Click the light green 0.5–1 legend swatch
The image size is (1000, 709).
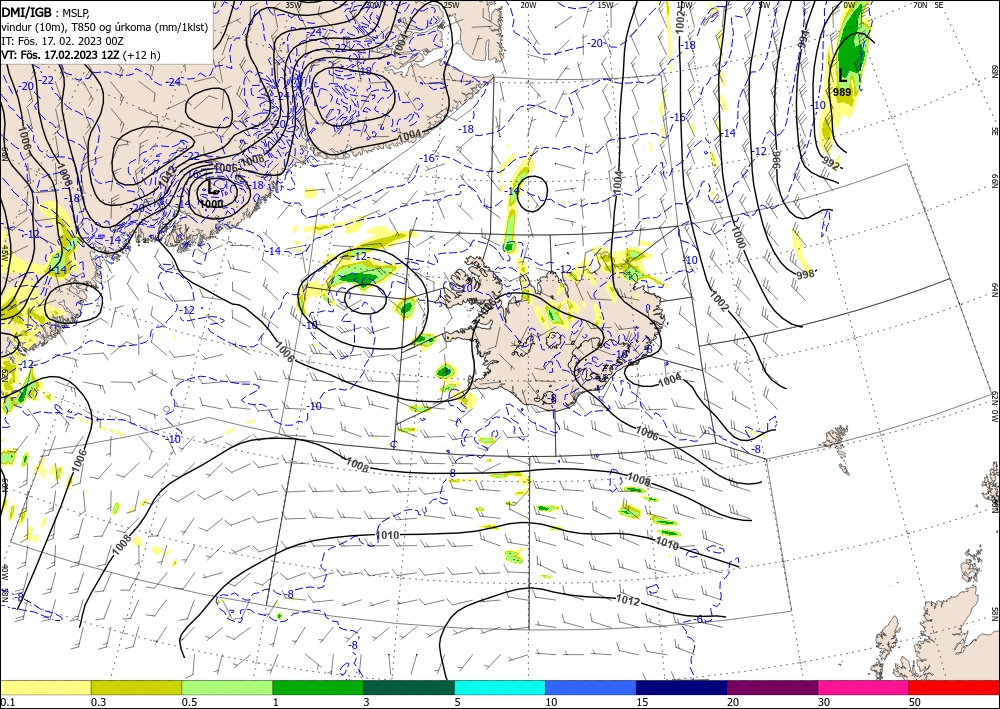click(x=227, y=687)
